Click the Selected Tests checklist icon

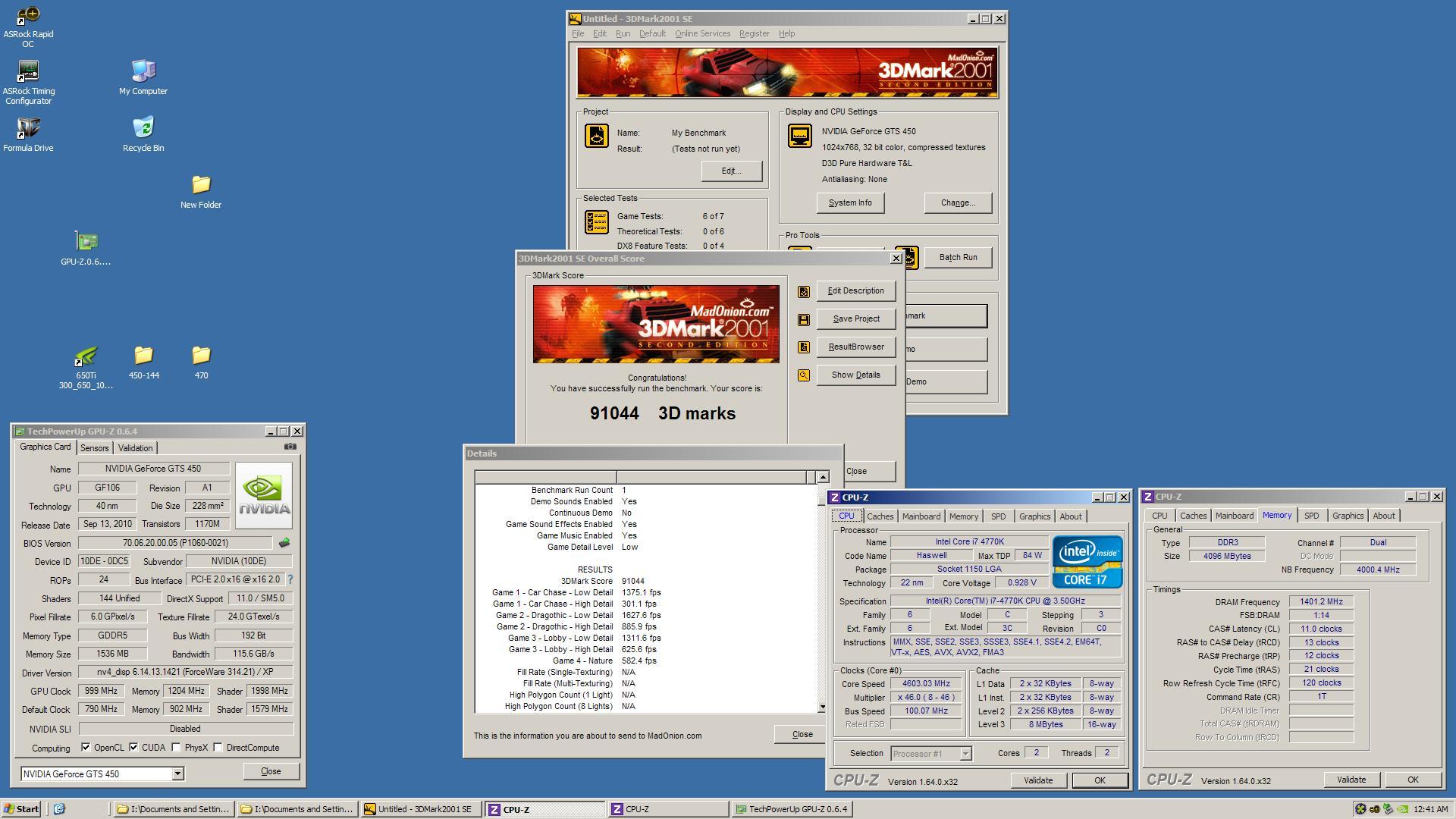[597, 222]
